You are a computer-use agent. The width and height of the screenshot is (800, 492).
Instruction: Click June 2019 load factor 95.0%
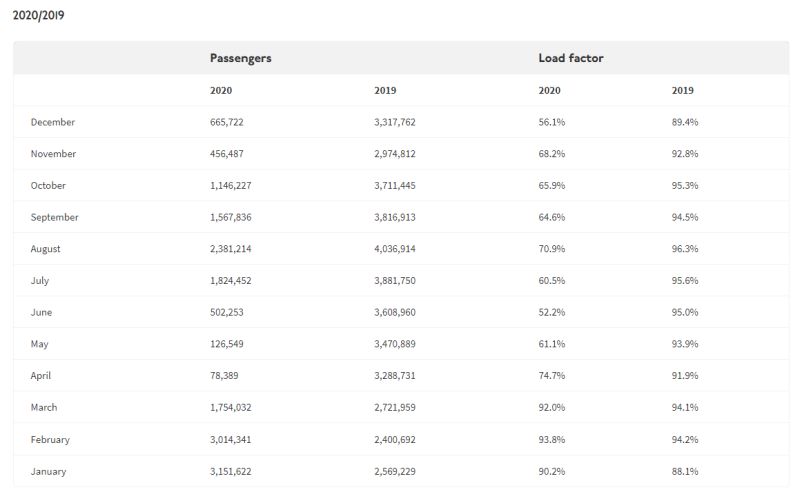click(685, 312)
